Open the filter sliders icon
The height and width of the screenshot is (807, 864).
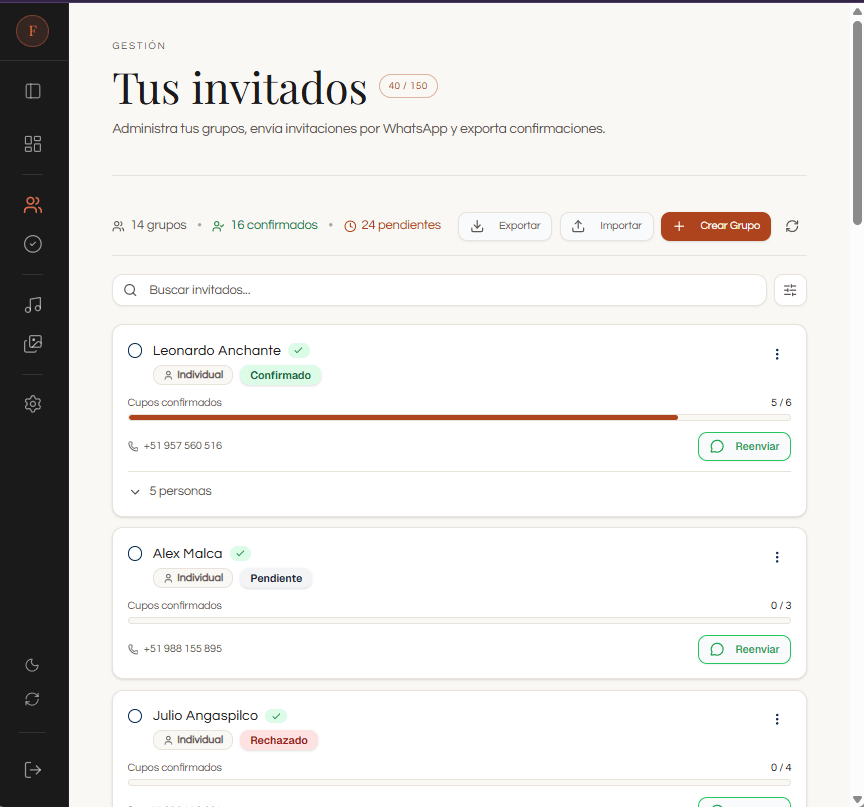pyautogui.click(x=790, y=290)
